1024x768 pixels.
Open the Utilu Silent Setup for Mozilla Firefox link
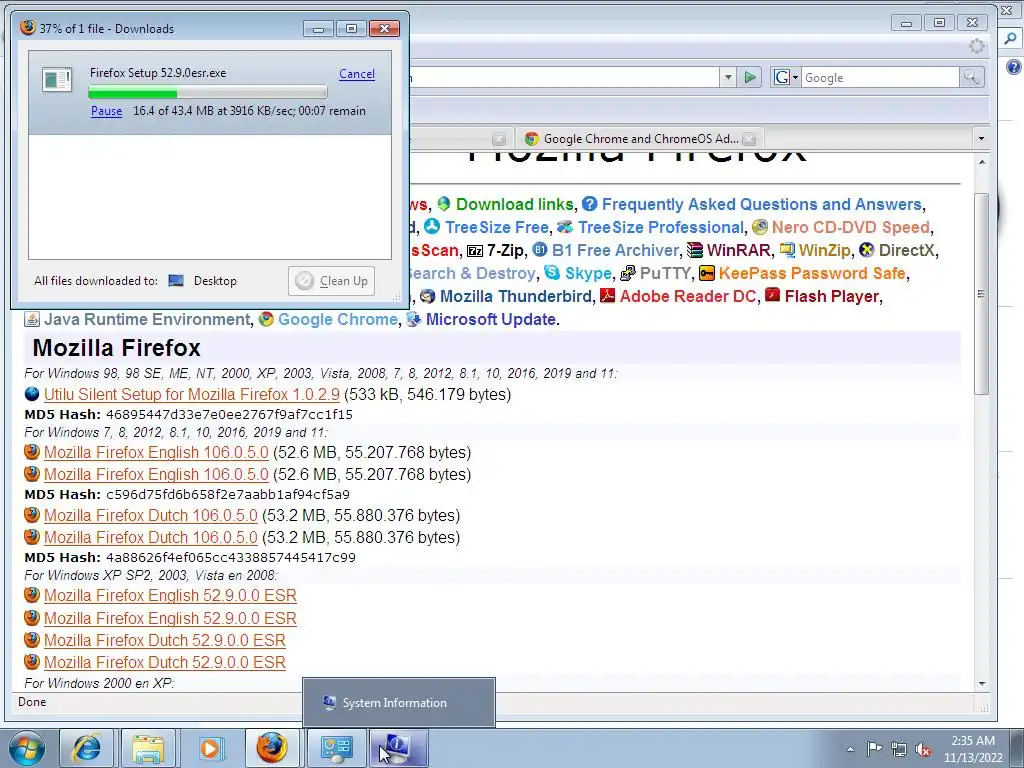coord(192,394)
